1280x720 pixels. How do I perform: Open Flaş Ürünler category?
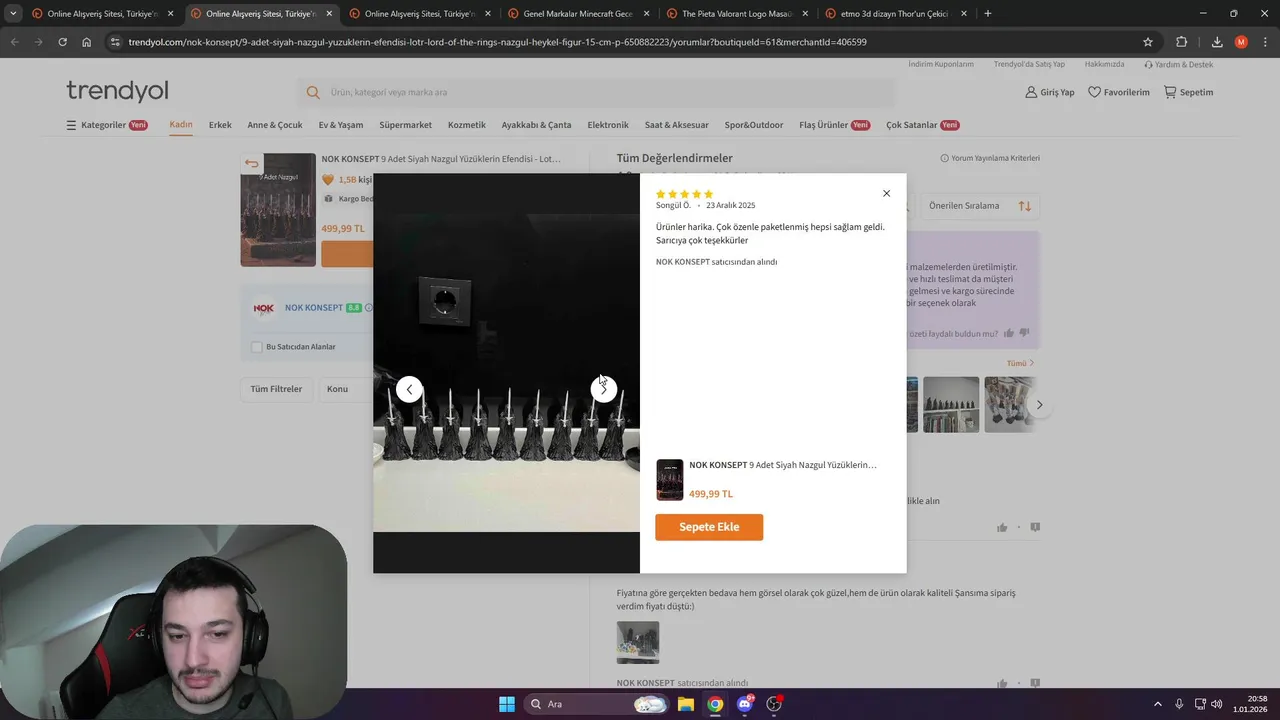(835, 125)
